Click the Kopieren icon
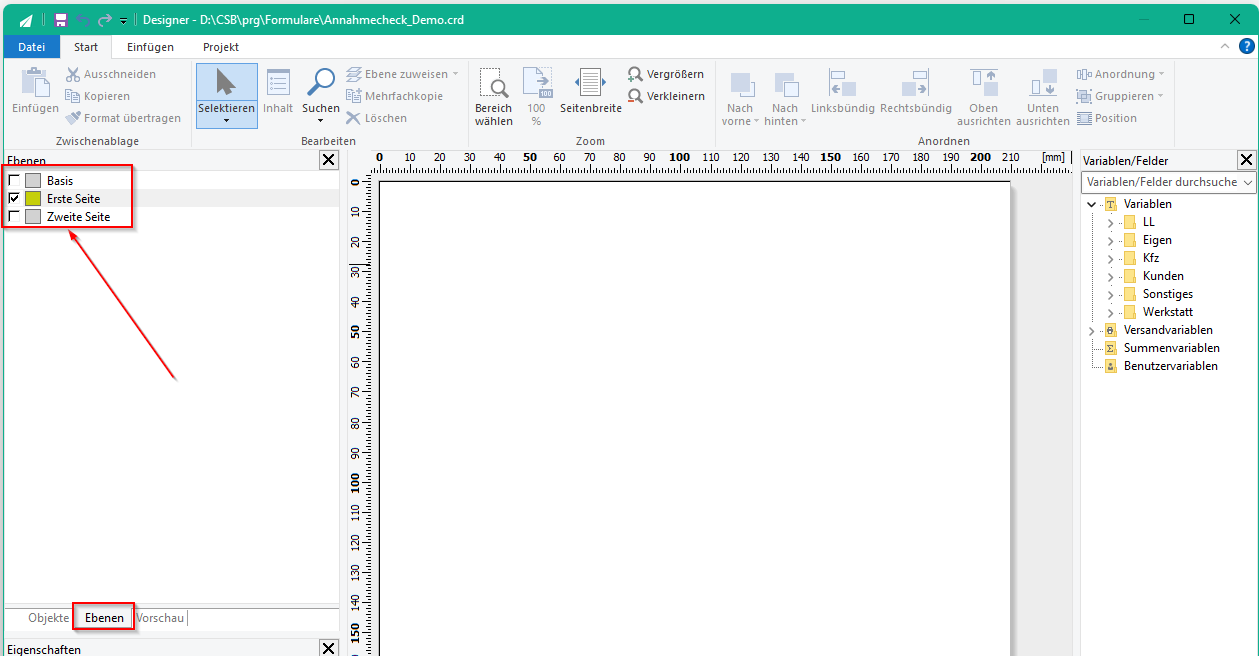 [x=73, y=96]
